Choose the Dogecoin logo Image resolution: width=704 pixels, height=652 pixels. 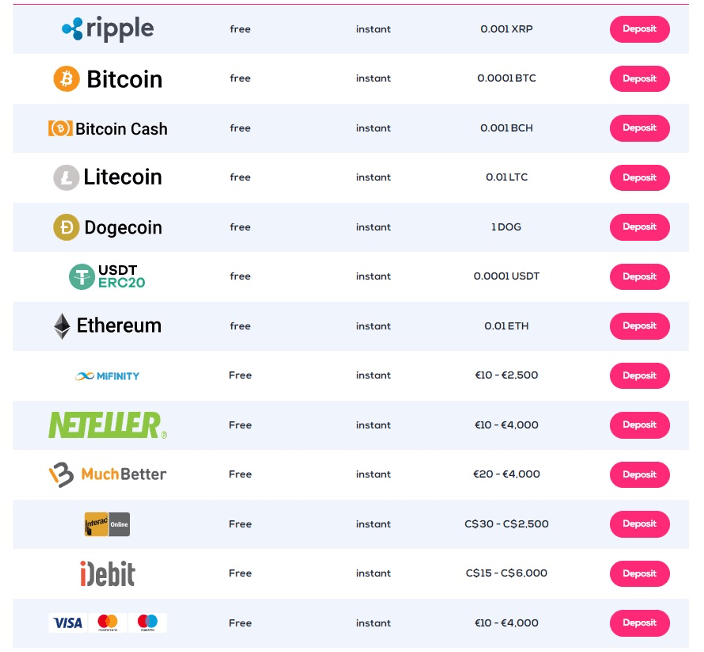108,227
